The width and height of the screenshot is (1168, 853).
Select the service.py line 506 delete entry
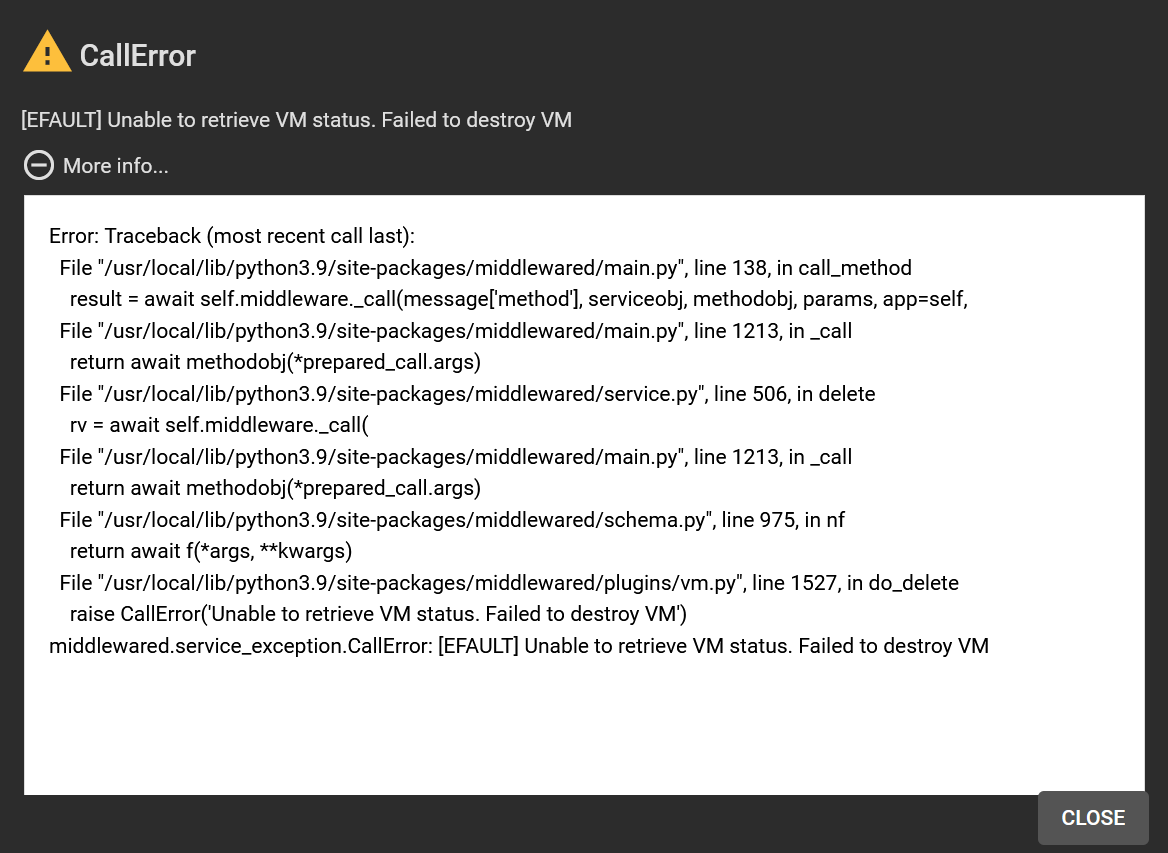468,394
